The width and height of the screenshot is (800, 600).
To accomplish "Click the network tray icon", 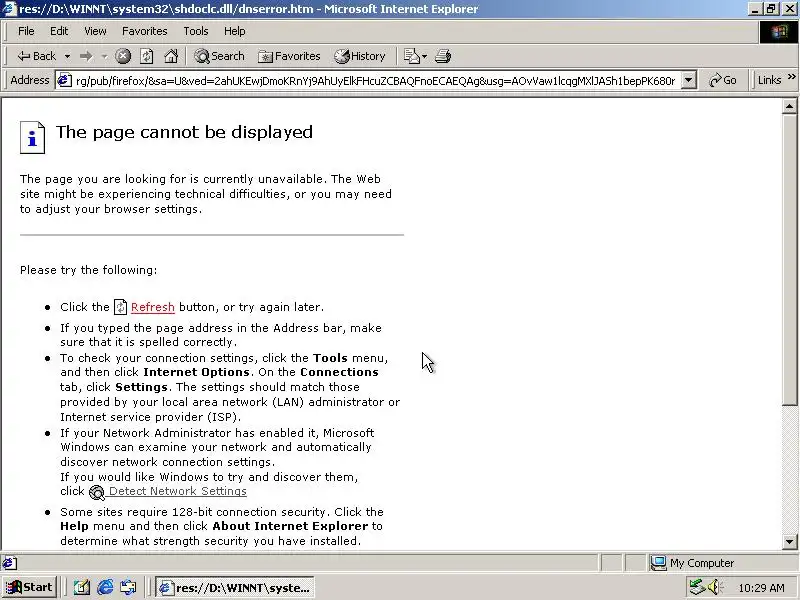I will pos(696,587).
